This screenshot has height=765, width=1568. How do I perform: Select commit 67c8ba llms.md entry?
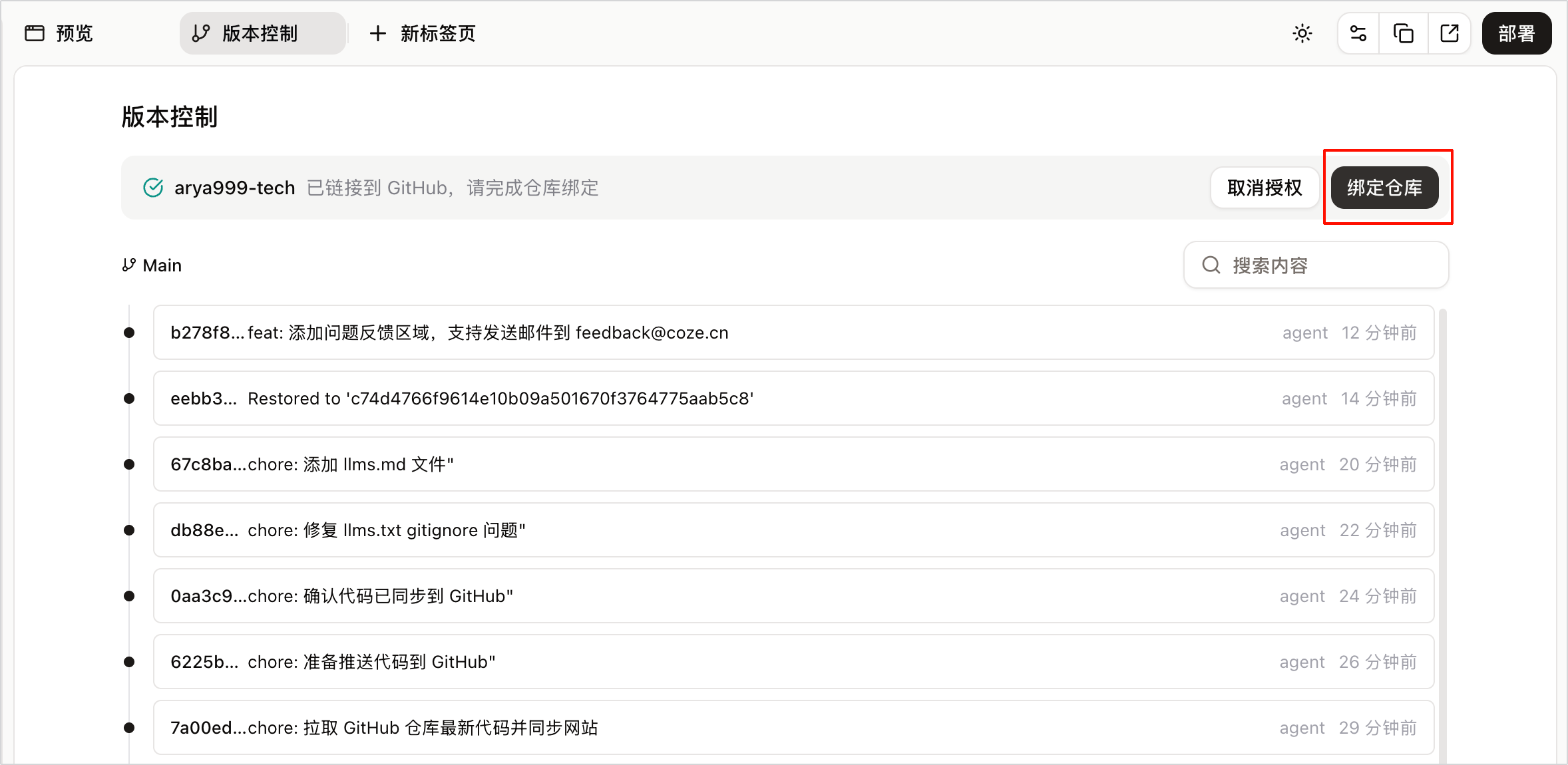[x=793, y=464]
